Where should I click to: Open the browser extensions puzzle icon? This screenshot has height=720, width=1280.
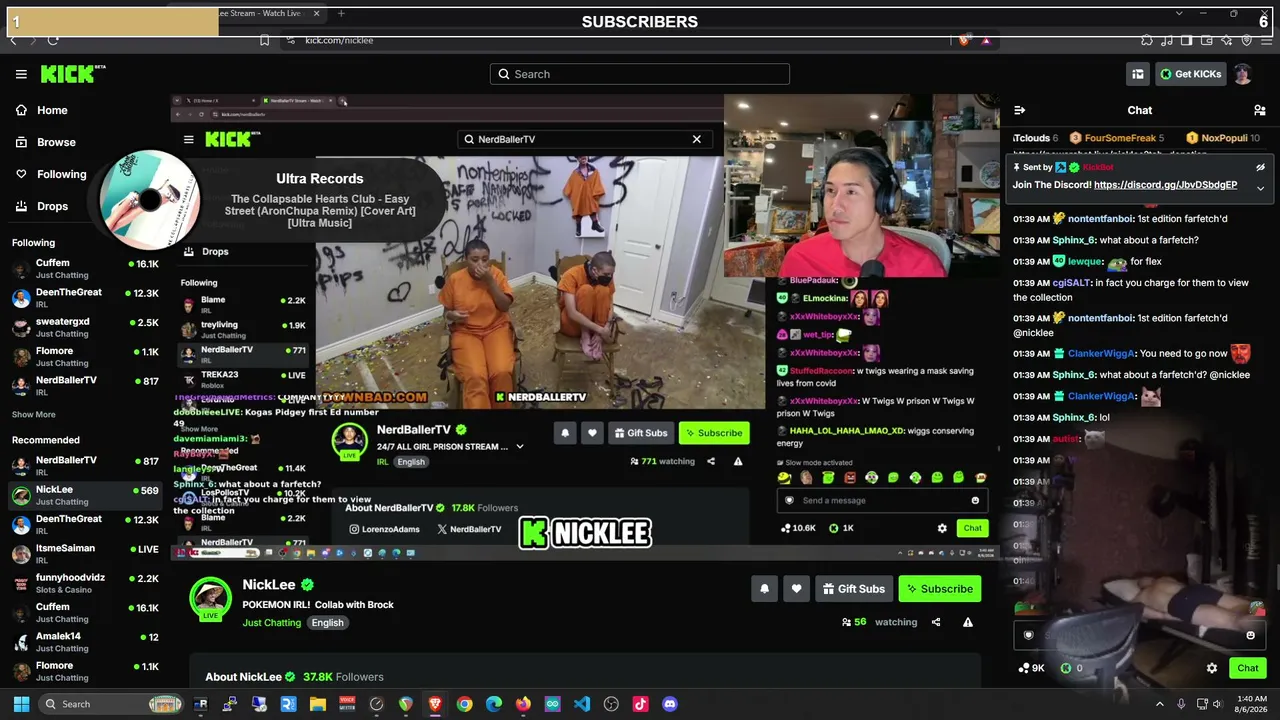tap(1147, 40)
